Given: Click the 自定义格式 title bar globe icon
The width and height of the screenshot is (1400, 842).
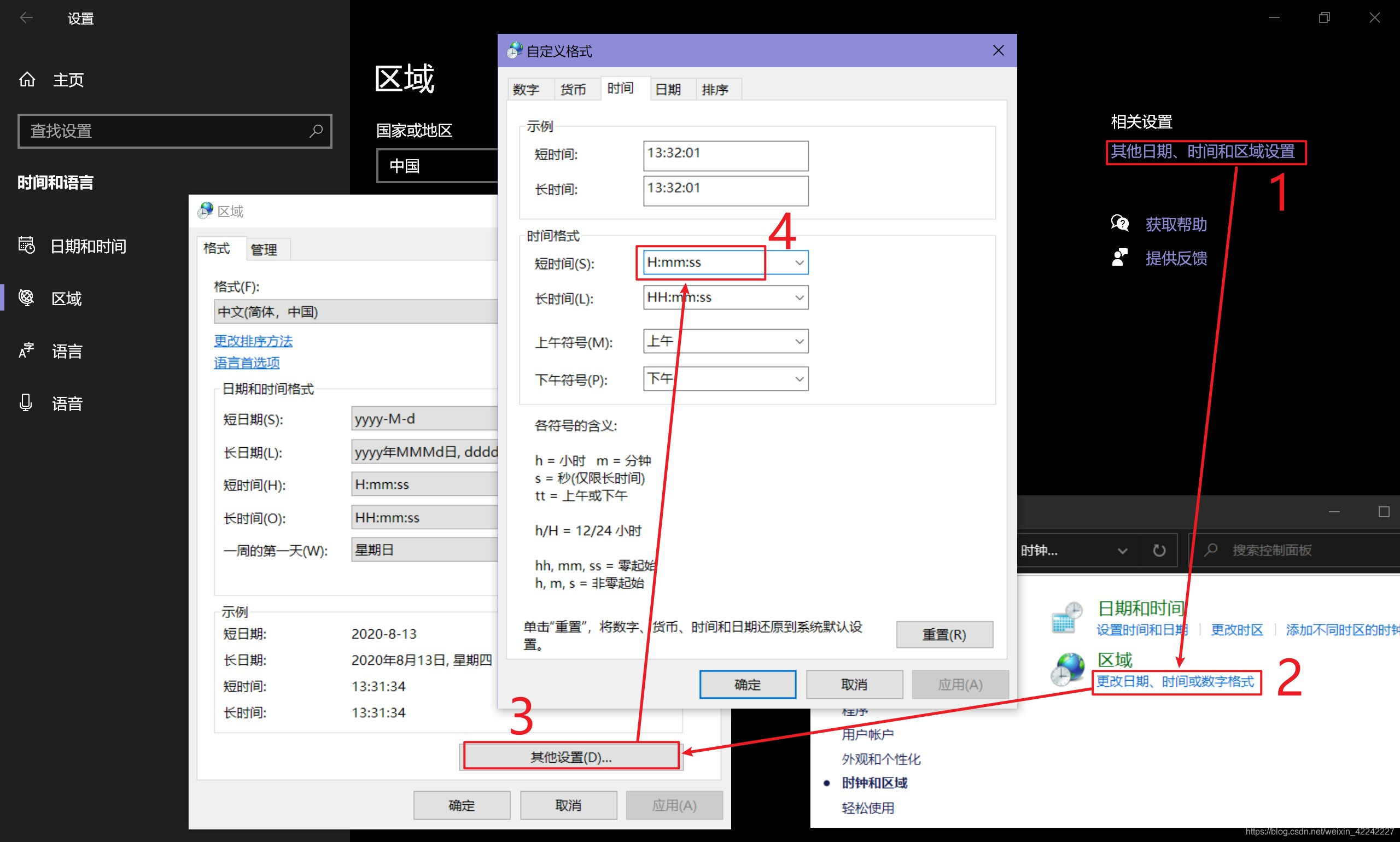Looking at the screenshot, I should 514,50.
